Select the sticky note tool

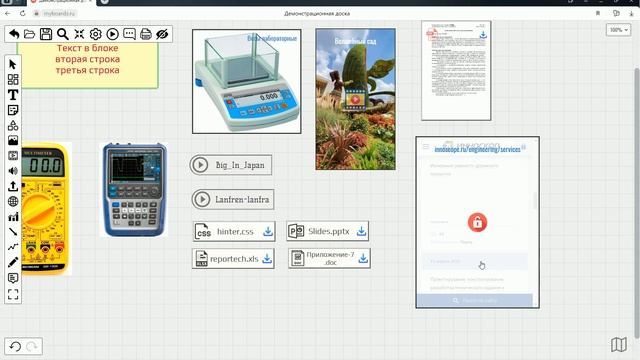[13, 110]
